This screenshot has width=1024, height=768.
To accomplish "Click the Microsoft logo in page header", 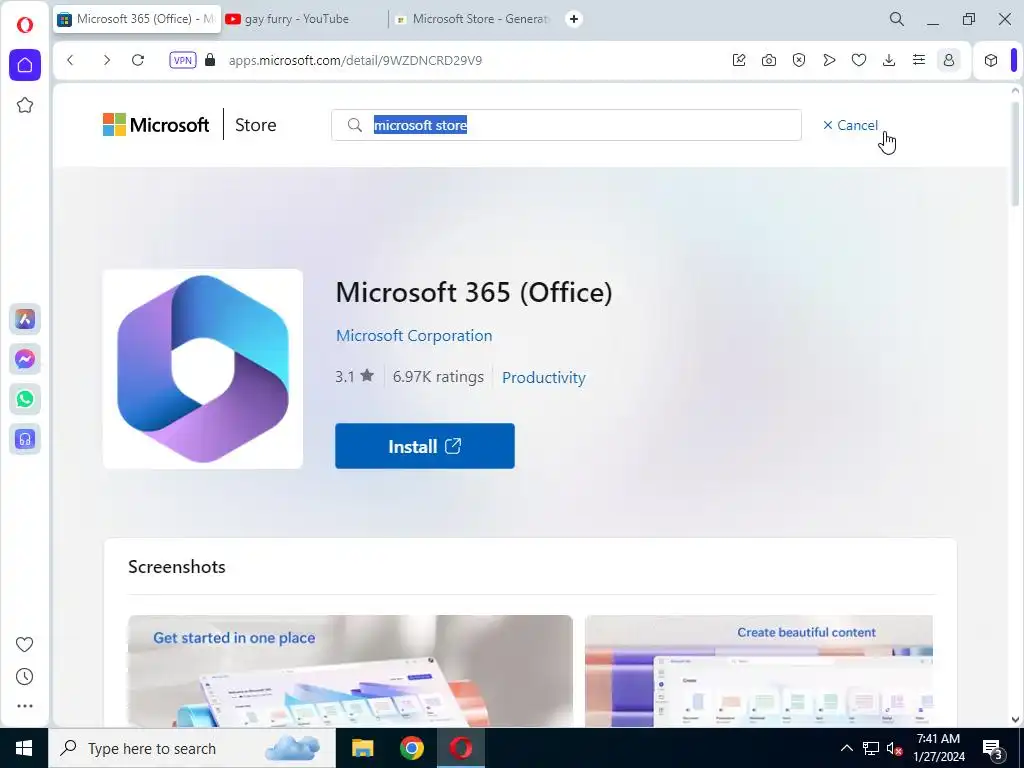I will 156,124.
